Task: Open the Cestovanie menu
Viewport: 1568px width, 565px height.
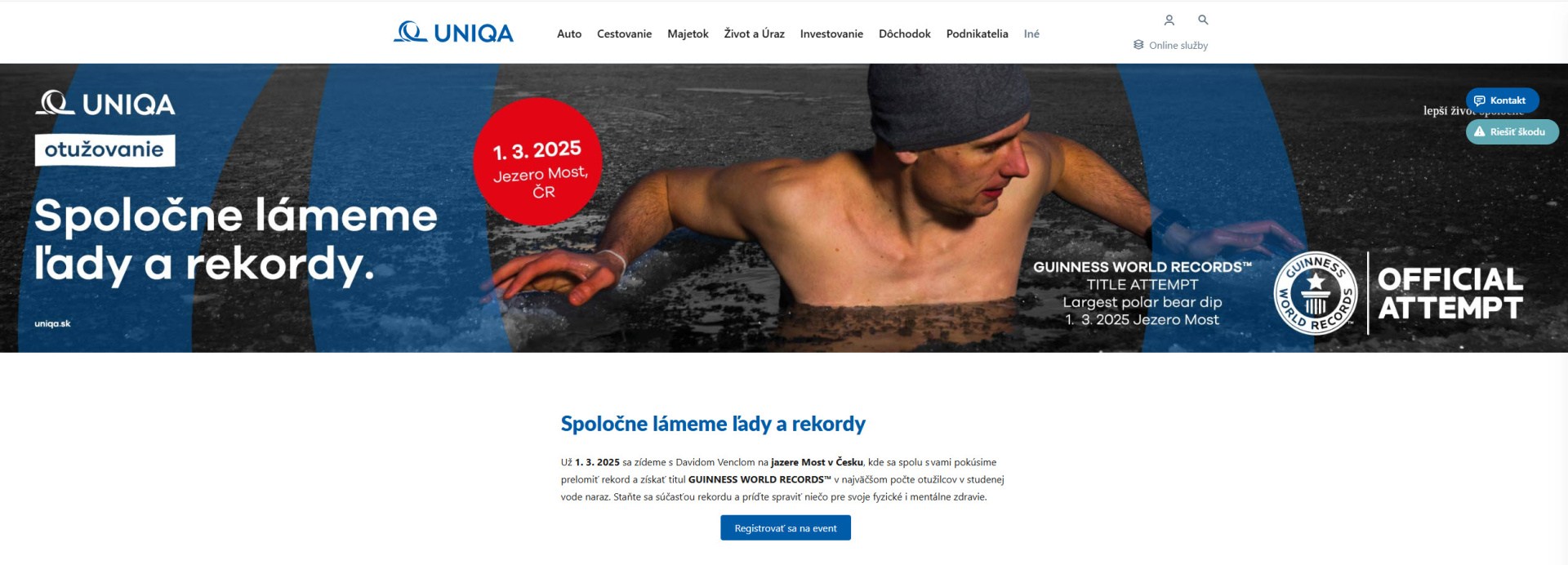Action: 624,33
